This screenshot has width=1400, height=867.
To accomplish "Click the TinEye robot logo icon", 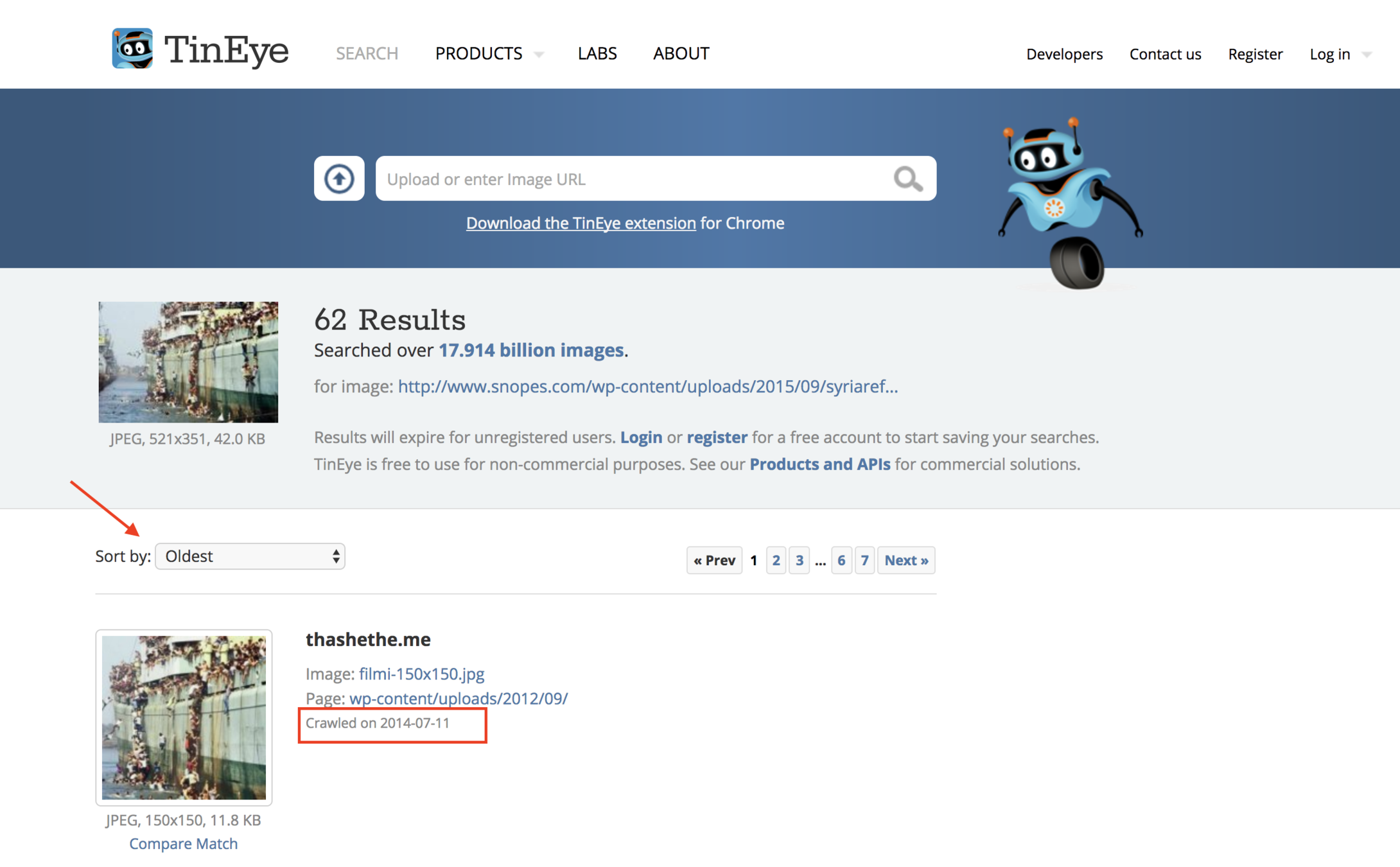I will [x=132, y=48].
